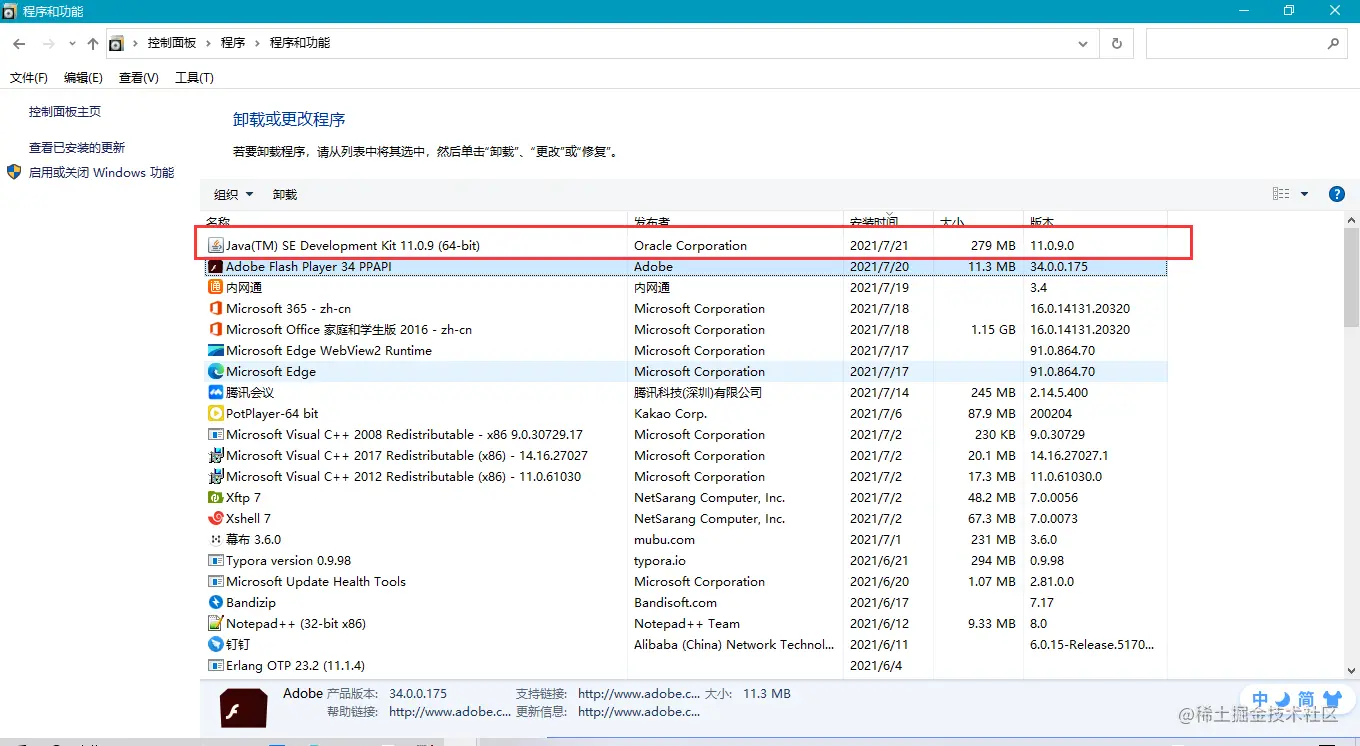Click the scrollbar up arrow
This screenshot has height=746, width=1360.
tap(1351, 220)
